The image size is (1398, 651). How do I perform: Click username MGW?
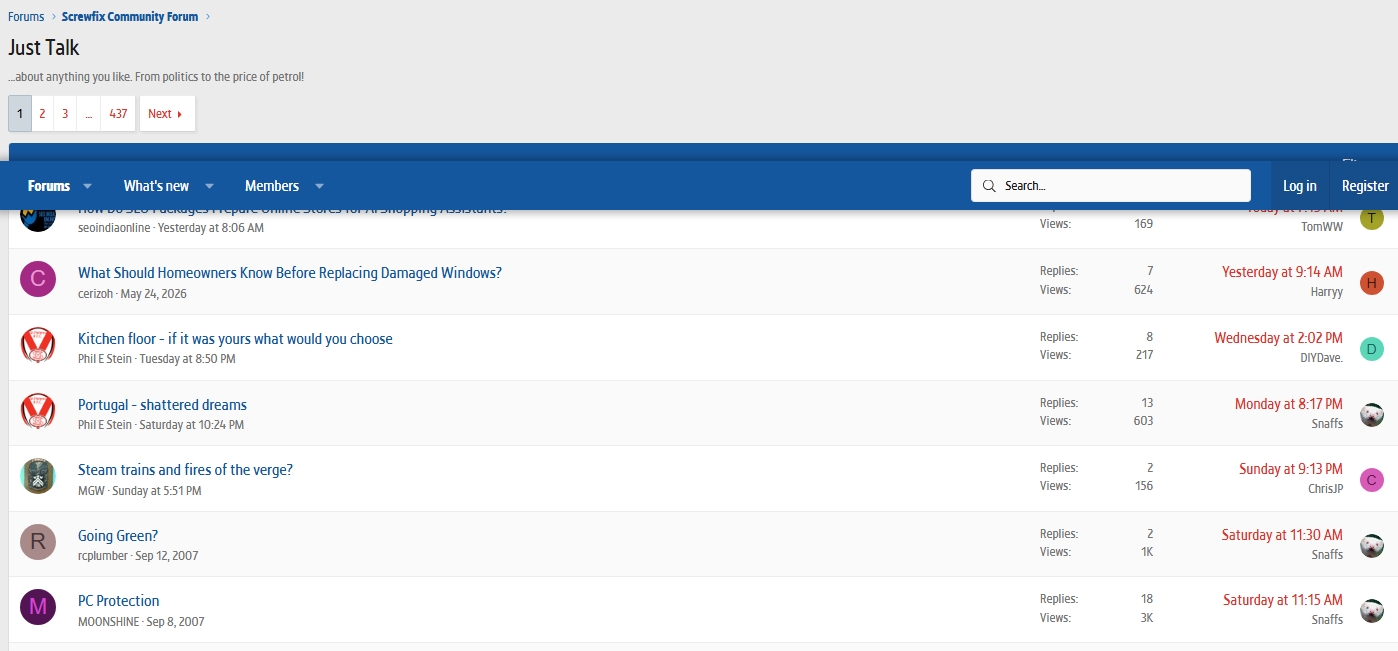[91, 491]
